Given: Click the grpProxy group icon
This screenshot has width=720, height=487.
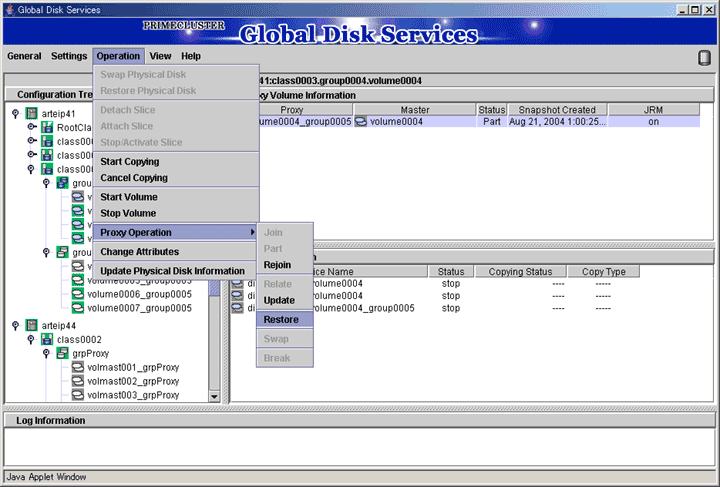Looking at the screenshot, I should [x=62, y=353].
